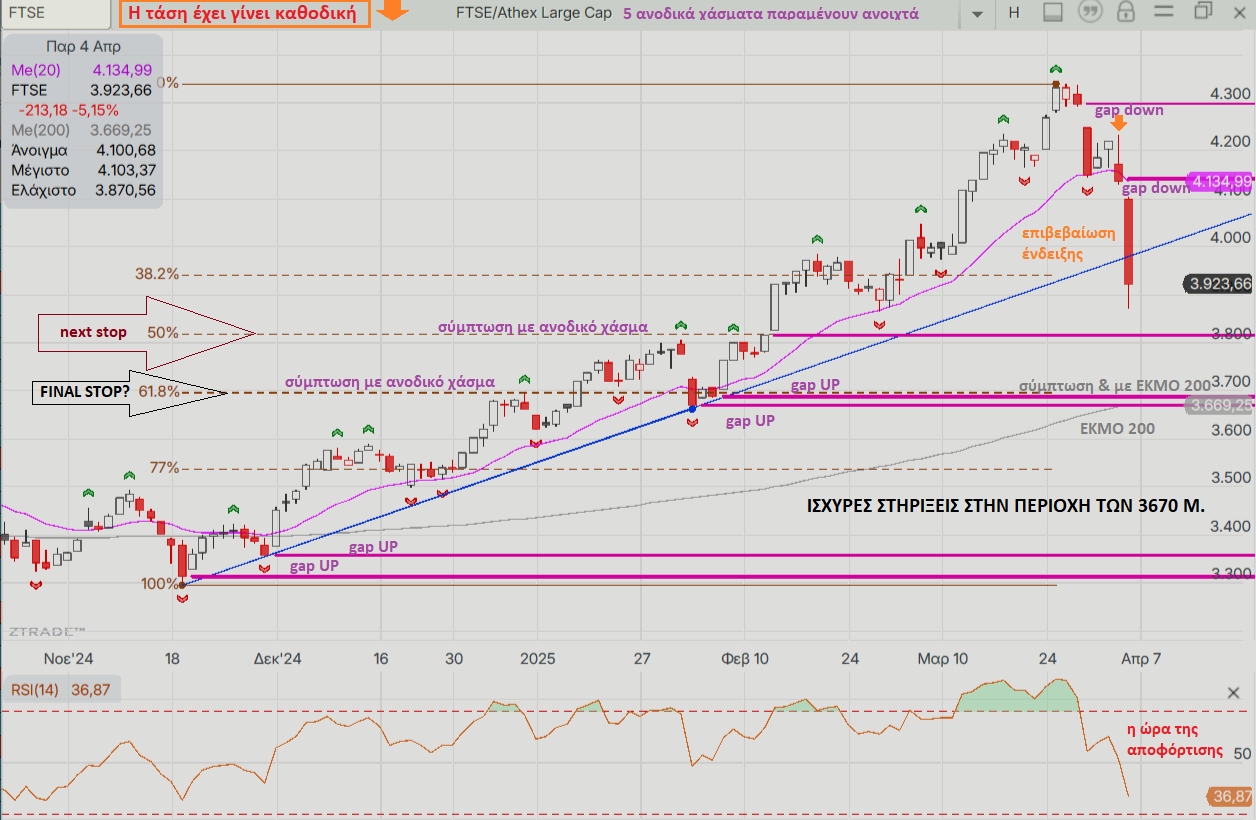Click the FTSE symbol input field
Screen dimensions: 1256x820
(57, 14)
